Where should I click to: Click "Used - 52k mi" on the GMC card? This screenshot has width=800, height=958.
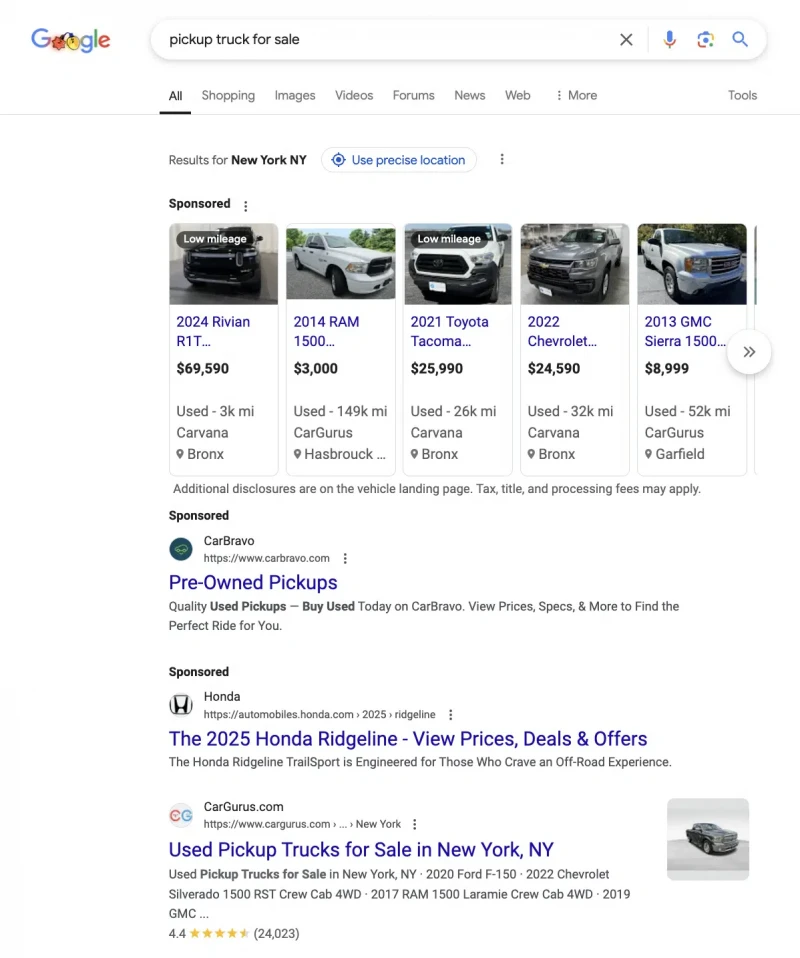tap(688, 411)
